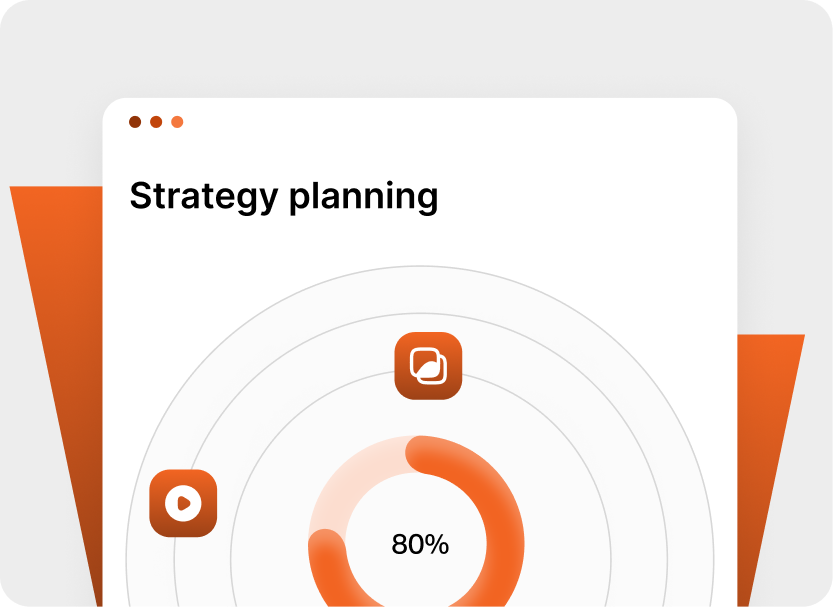The width and height of the screenshot is (833, 607).
Task: Select the word Strategy in the title
Action: click(x=204, y=196)
